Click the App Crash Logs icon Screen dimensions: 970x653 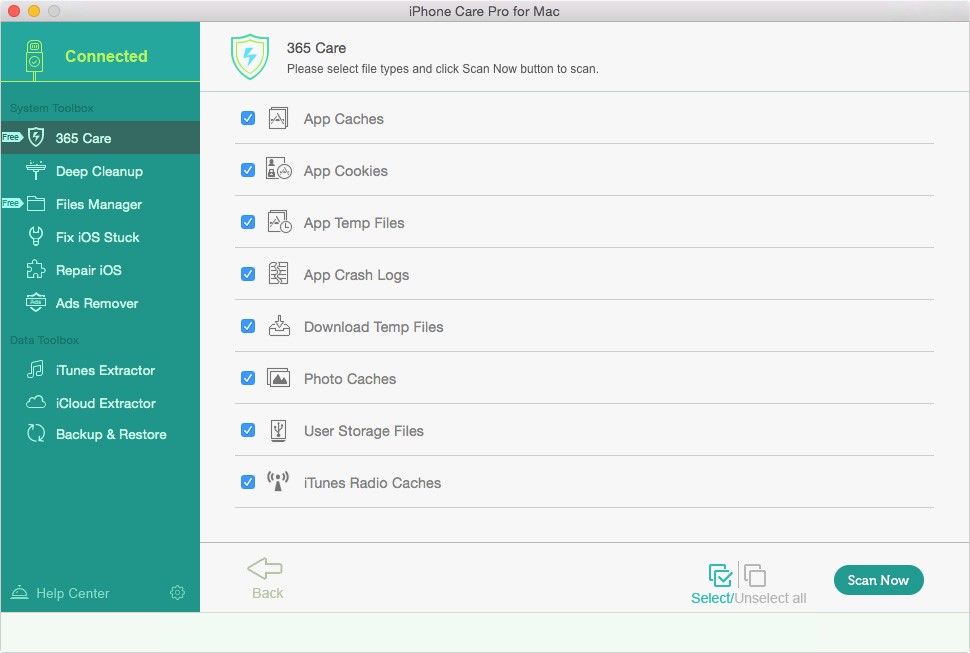point(278,273)
